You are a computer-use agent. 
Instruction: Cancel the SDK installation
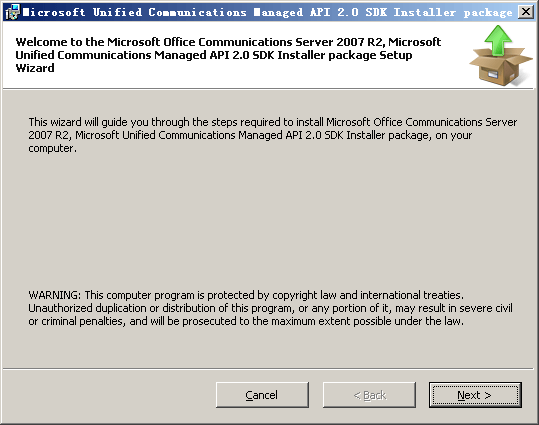pos(262,395)
